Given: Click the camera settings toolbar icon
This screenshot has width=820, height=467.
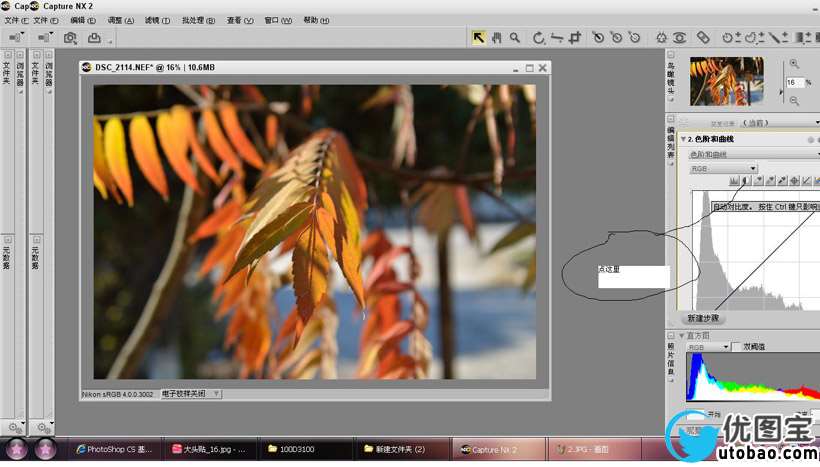Looking at the screenshot, I should click(70, 38).
